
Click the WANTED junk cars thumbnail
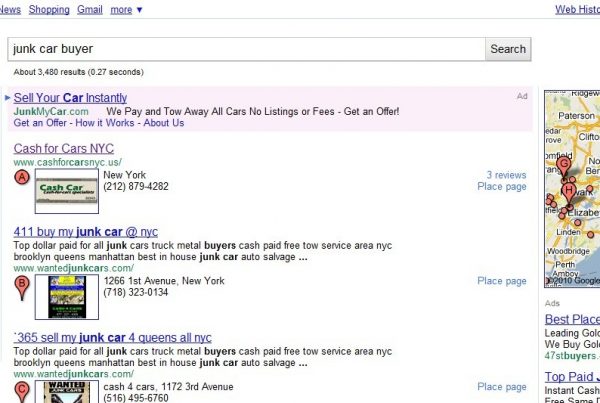pyautogui.click(x=67, y=392)
